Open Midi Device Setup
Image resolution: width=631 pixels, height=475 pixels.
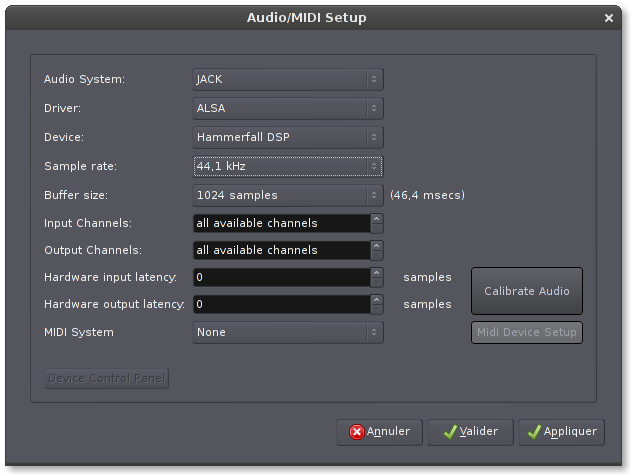point(527,332)
